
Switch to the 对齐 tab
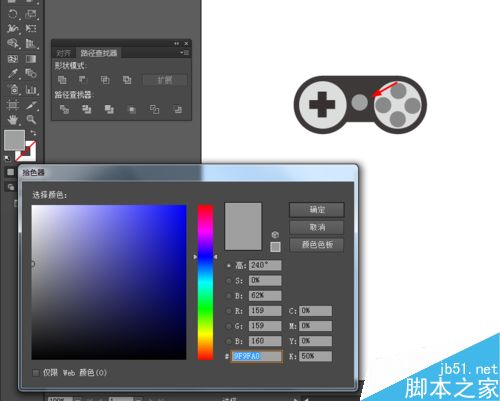click(64, 53)
